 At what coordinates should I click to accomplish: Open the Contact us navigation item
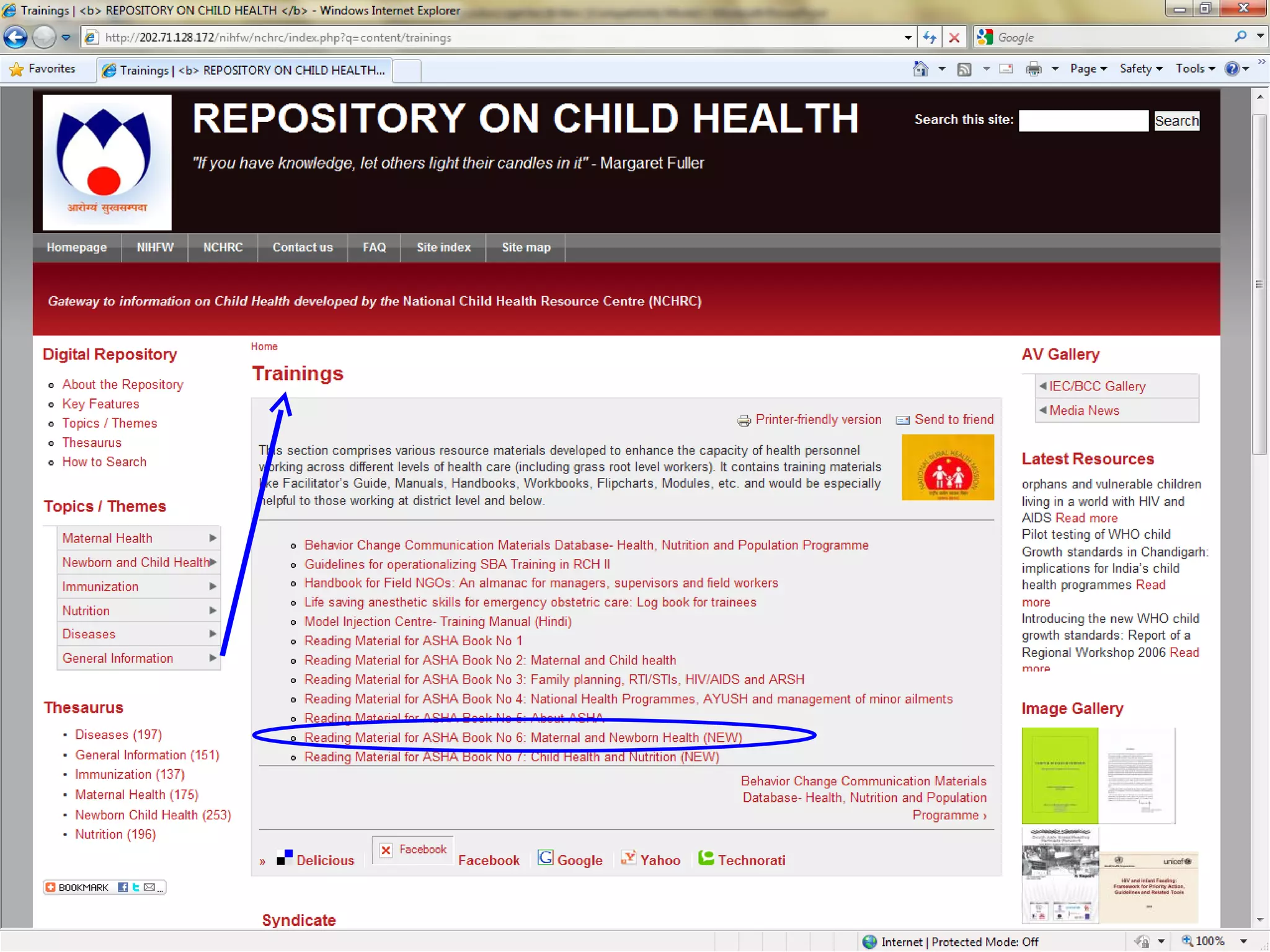302,247
